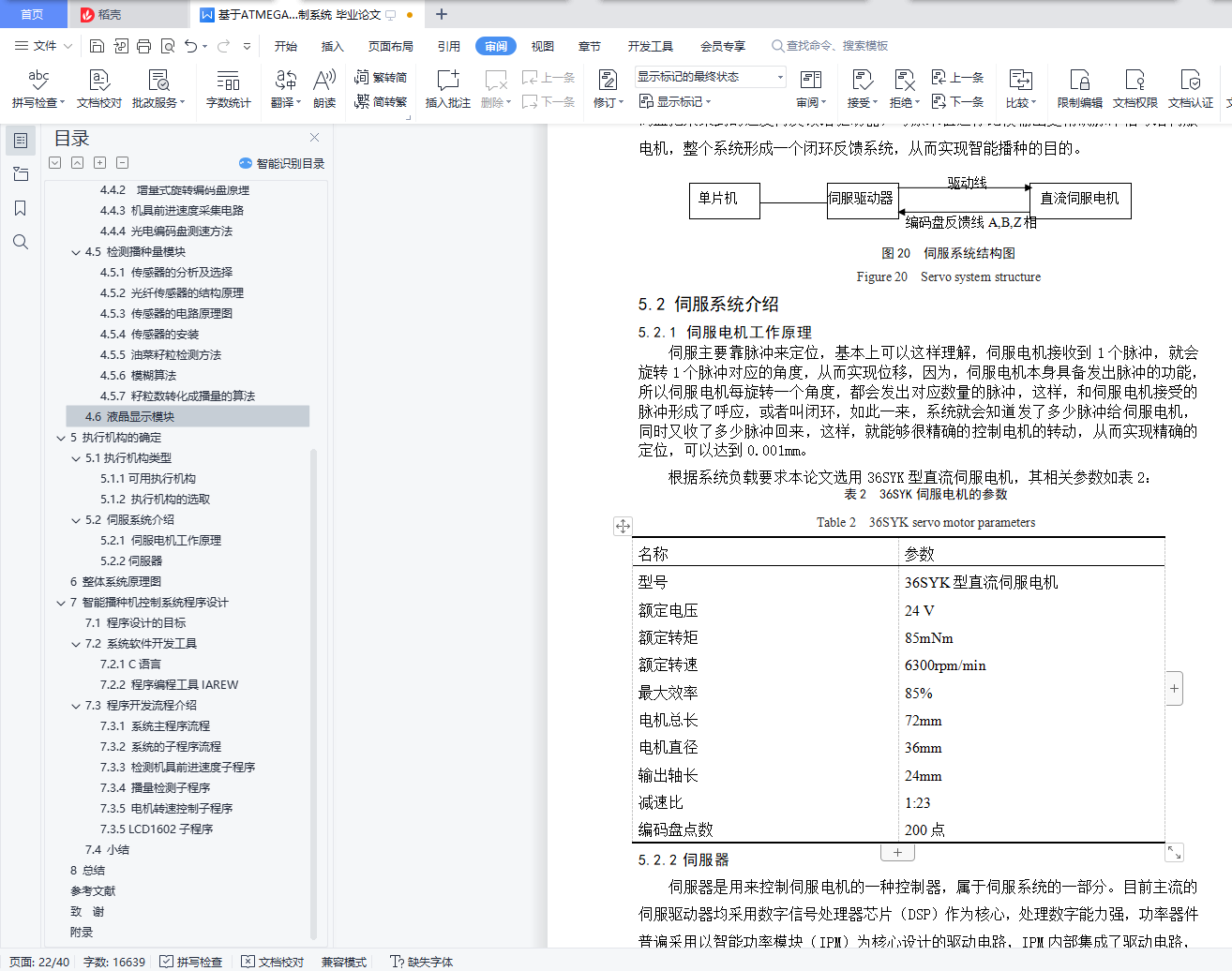Viewport: 1232px width, 971px height.
Task: Open 文档认证 document certification
Action: [x=1191, y=88]
